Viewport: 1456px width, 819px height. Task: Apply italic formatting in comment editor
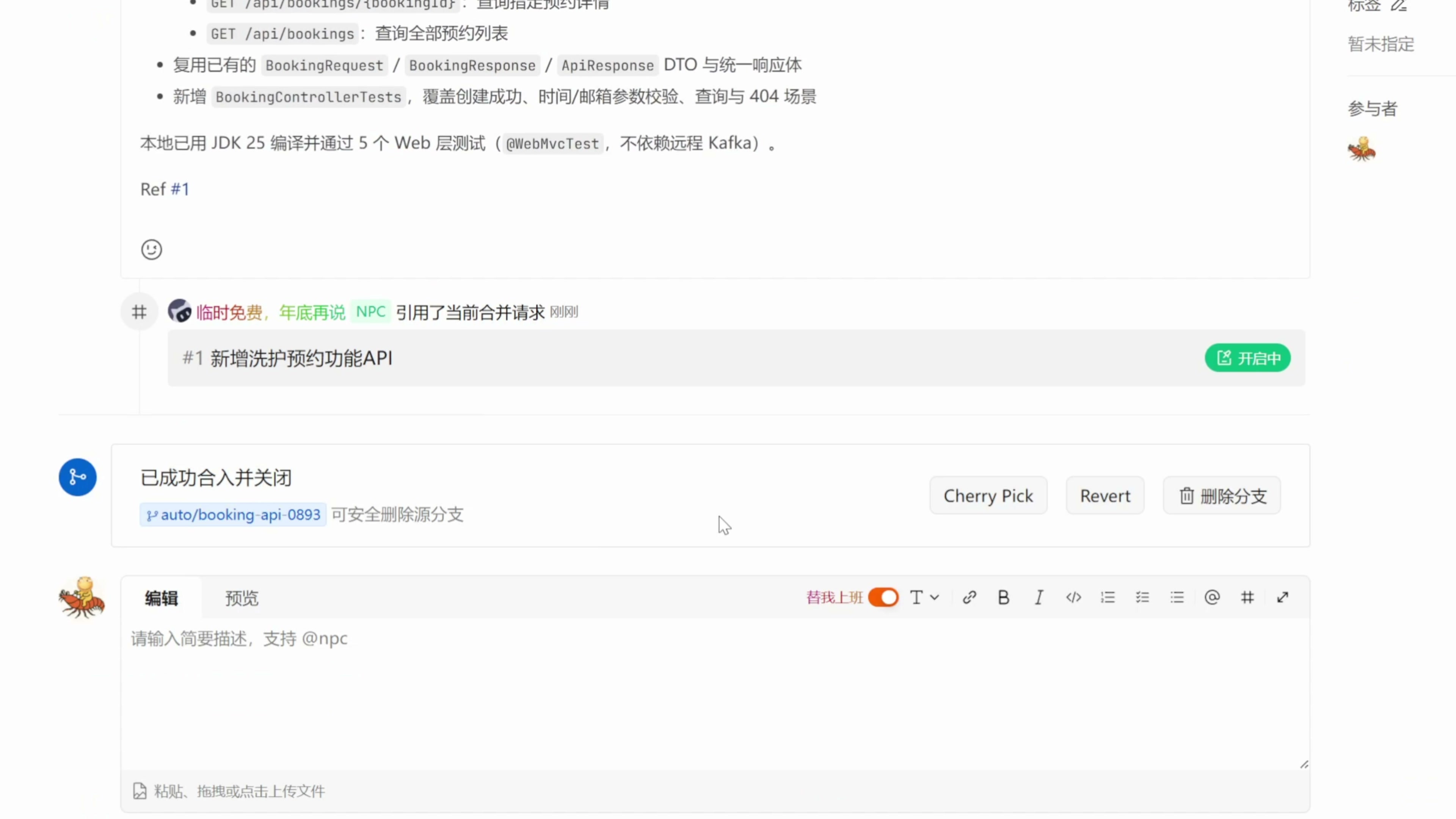point(1039,598)
